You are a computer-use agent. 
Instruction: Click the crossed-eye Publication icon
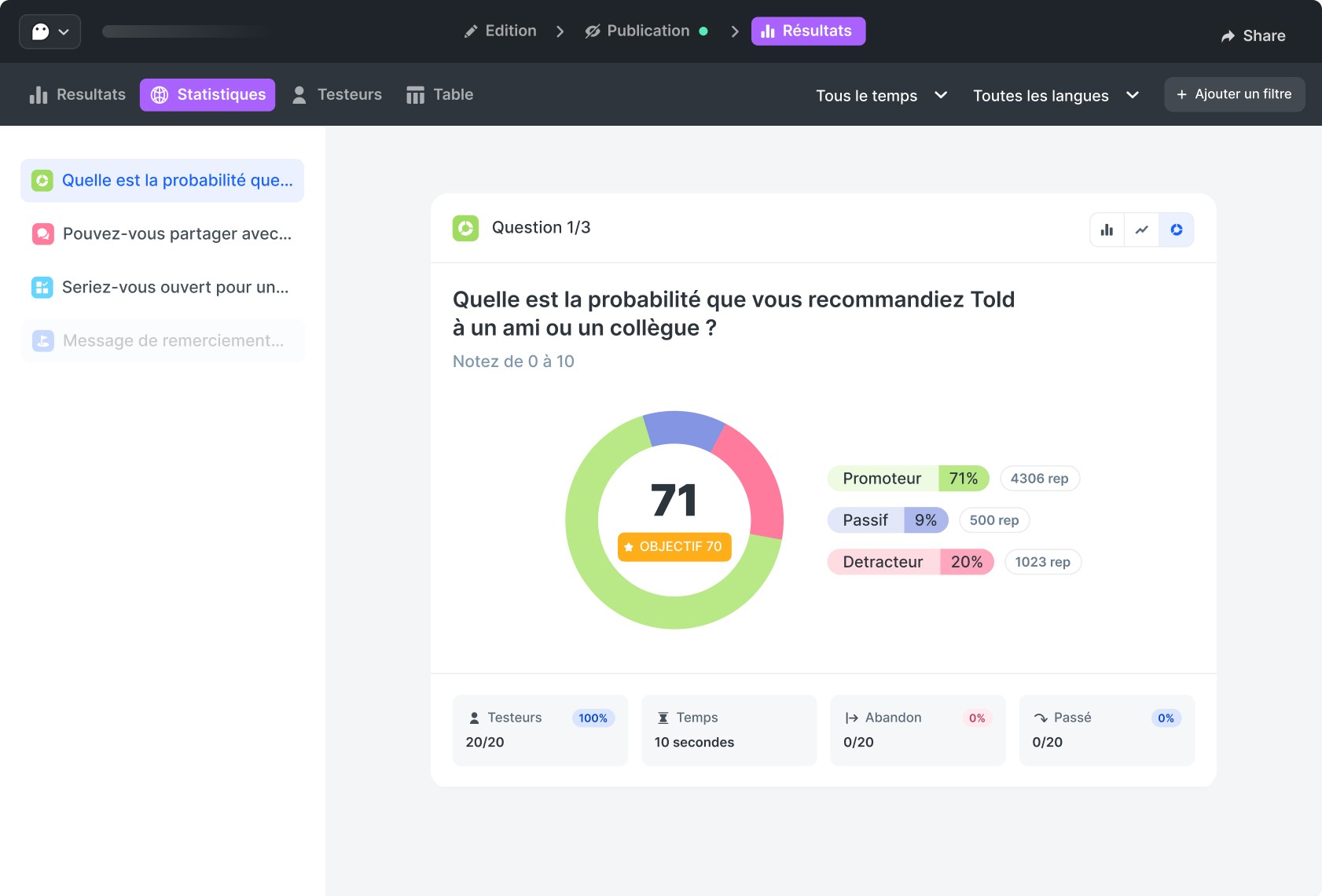593,31
